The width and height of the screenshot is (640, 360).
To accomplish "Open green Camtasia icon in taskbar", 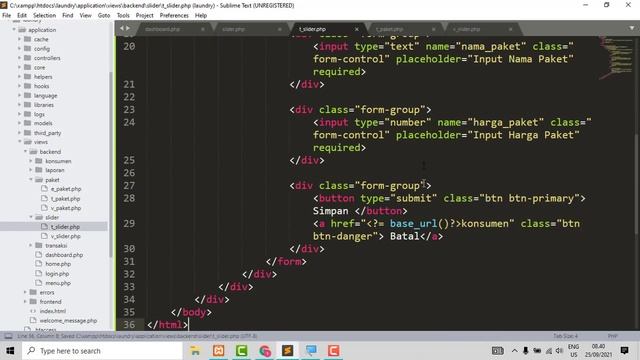I will [x=241, y=351].
